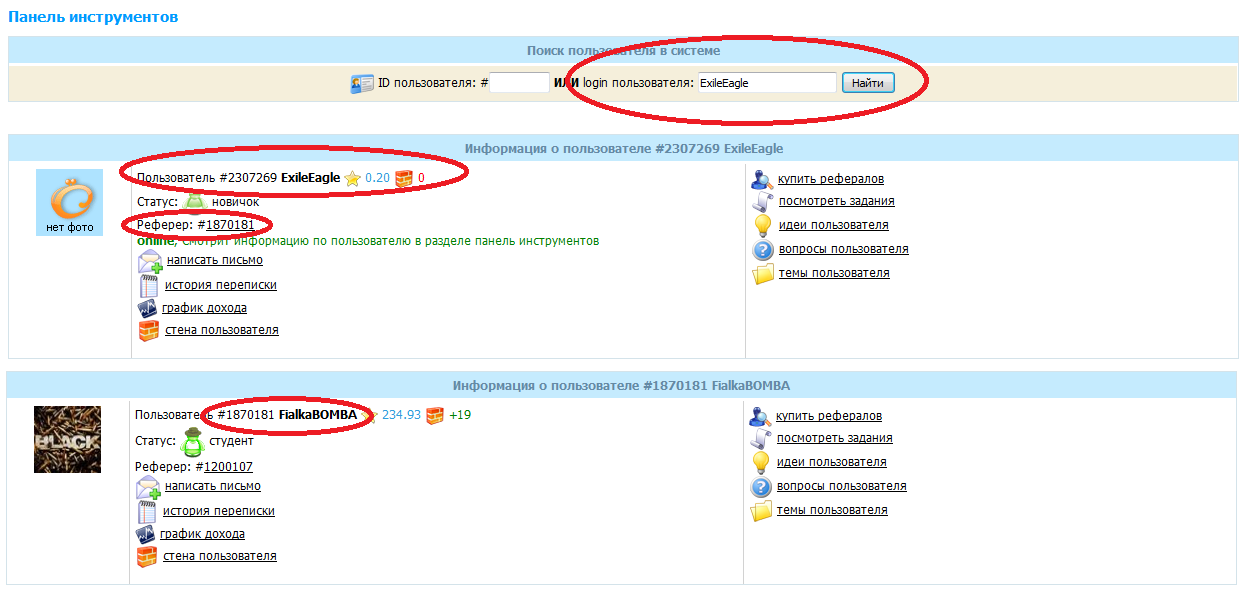Click the login input containing ExileEagle
The height and width of the screenshot is (599, 1253).
pyautogui.click(x=766, y=83)
